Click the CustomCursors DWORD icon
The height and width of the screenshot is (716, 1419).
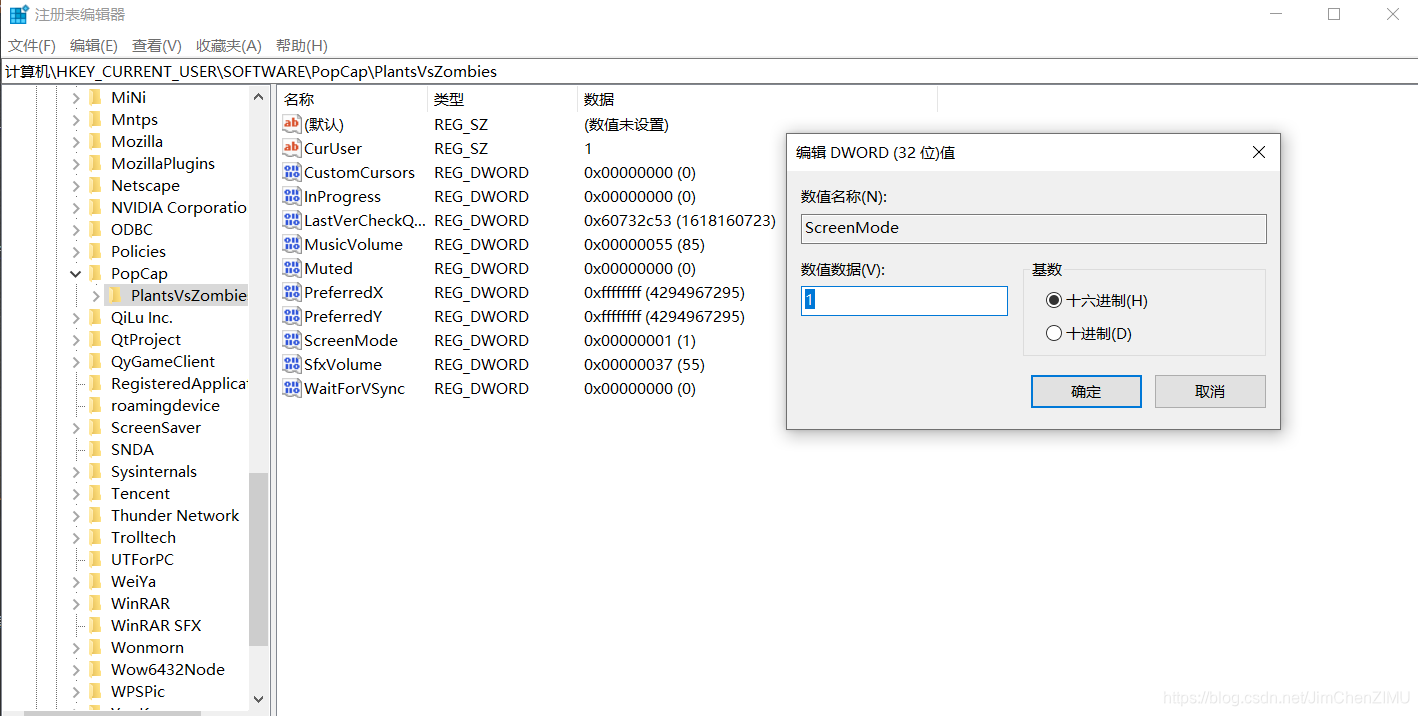(292, 172)
